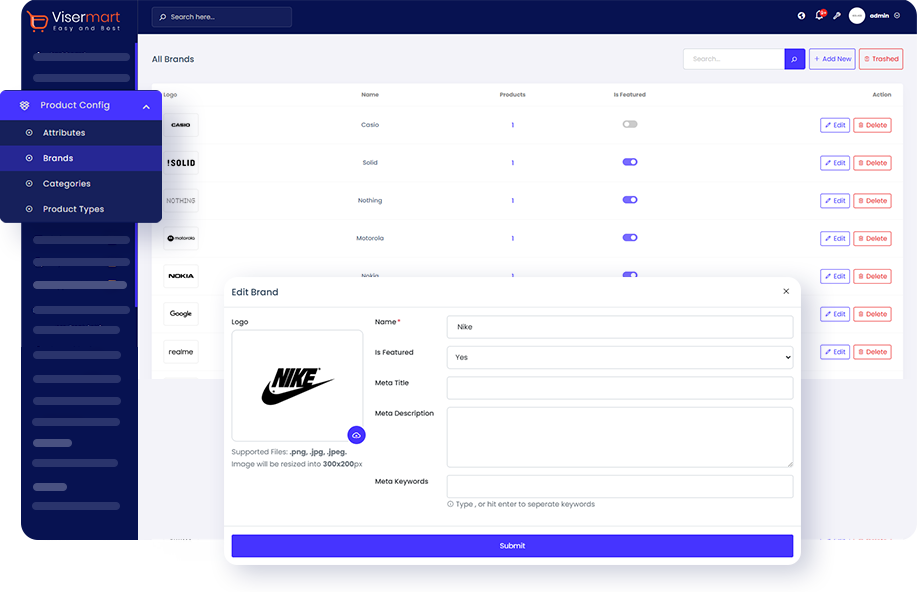This screenshot has height=592, width=917.
Task: Click Solid products count link
Action: point(512,163)
